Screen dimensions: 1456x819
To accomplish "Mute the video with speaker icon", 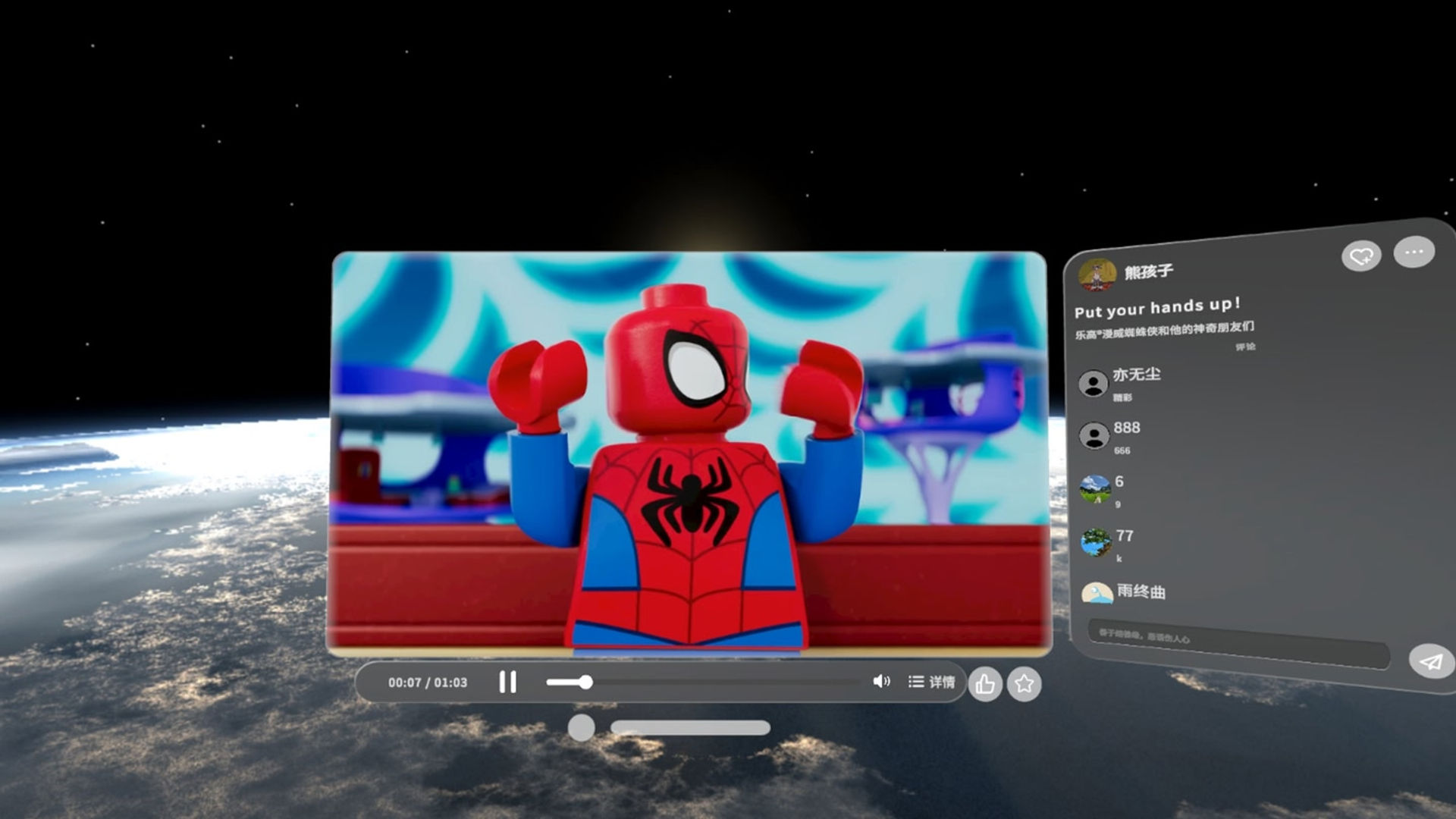I will (881, 681).
